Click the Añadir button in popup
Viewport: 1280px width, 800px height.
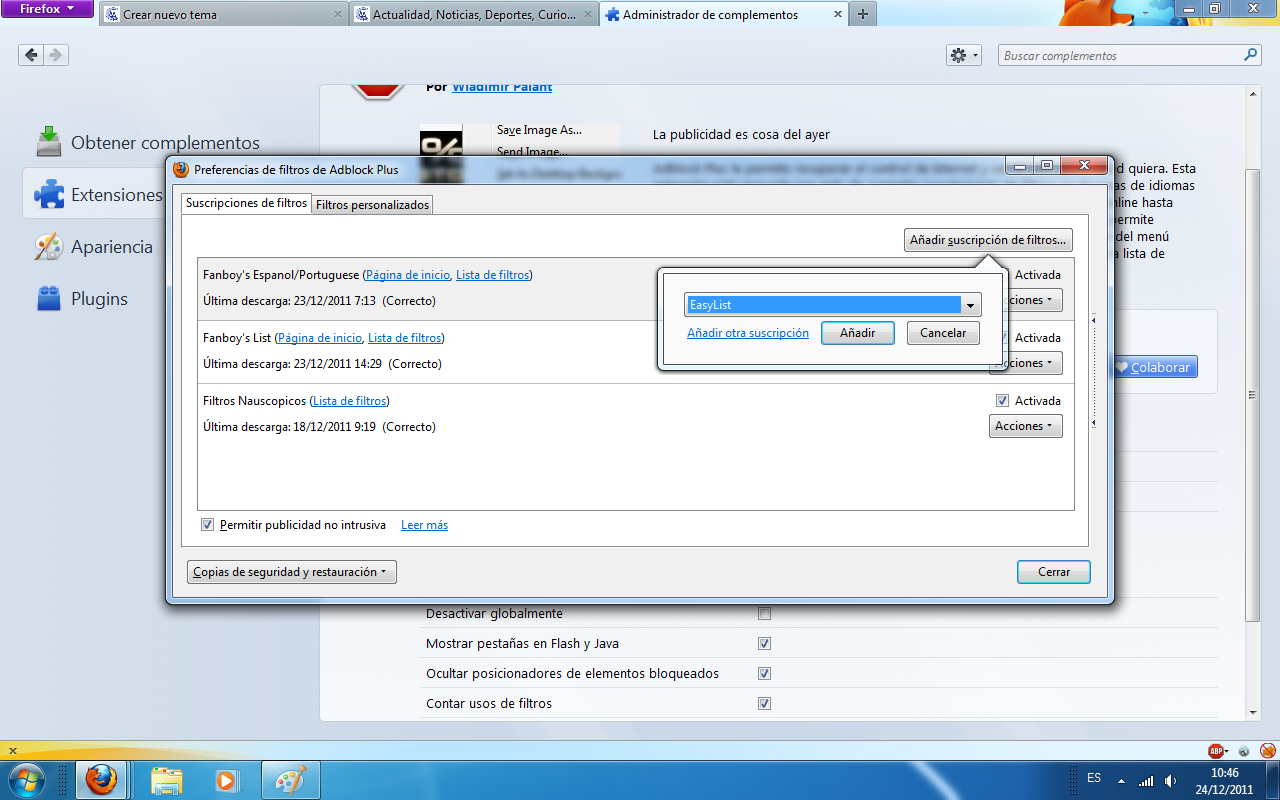(x=857, y=333)
